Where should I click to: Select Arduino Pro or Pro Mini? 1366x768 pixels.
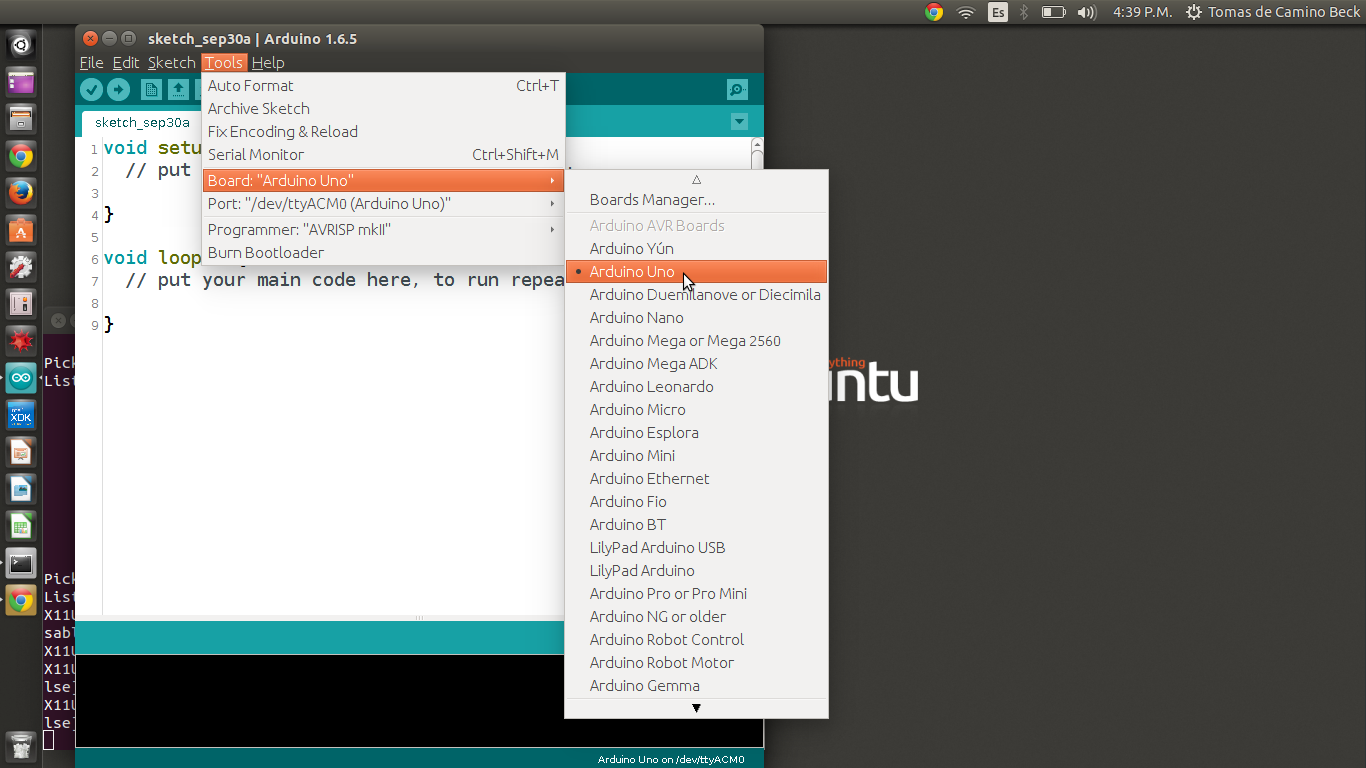[696, 593]
